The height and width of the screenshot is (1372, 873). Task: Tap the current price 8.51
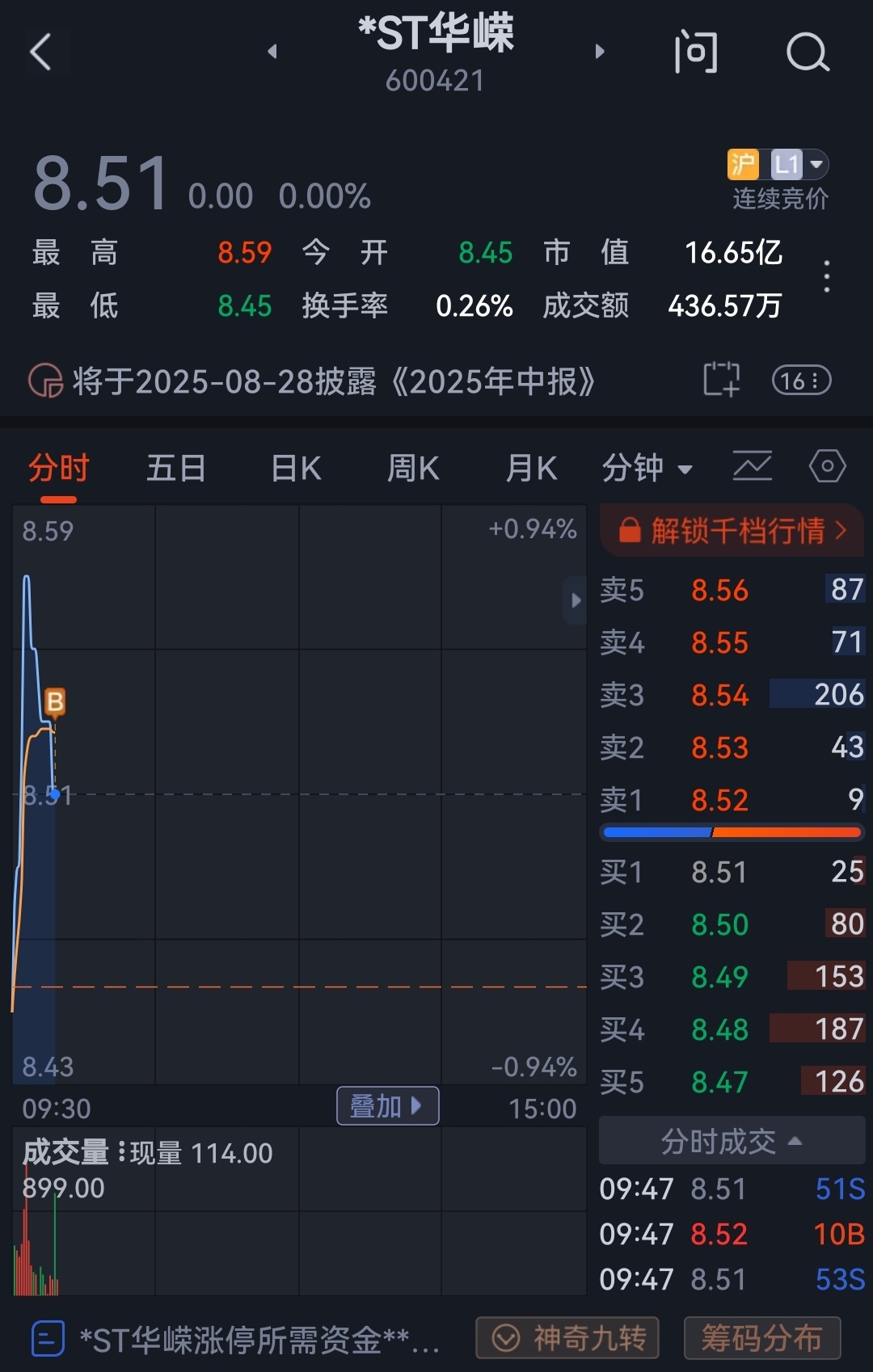pos(101,184)
